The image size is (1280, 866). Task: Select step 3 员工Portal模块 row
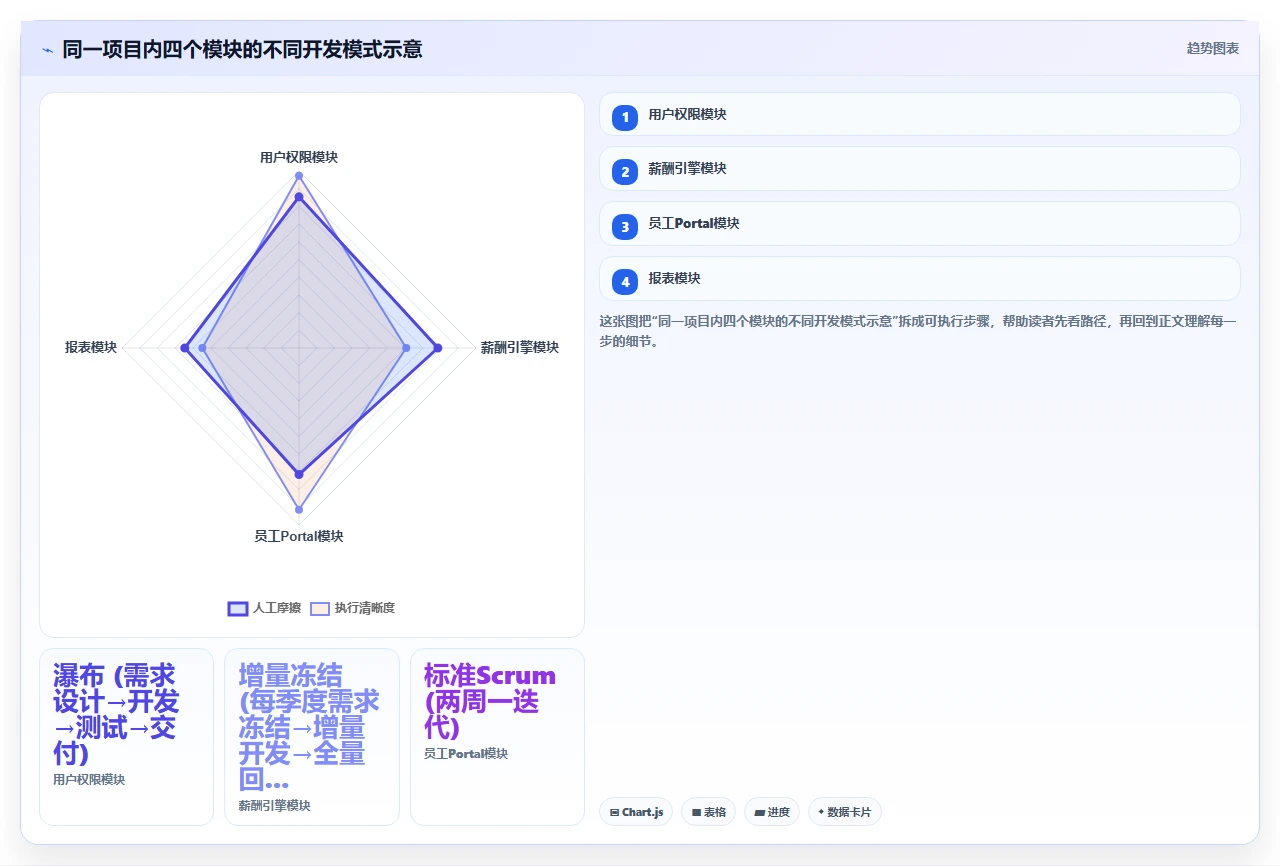coord(919,224)
